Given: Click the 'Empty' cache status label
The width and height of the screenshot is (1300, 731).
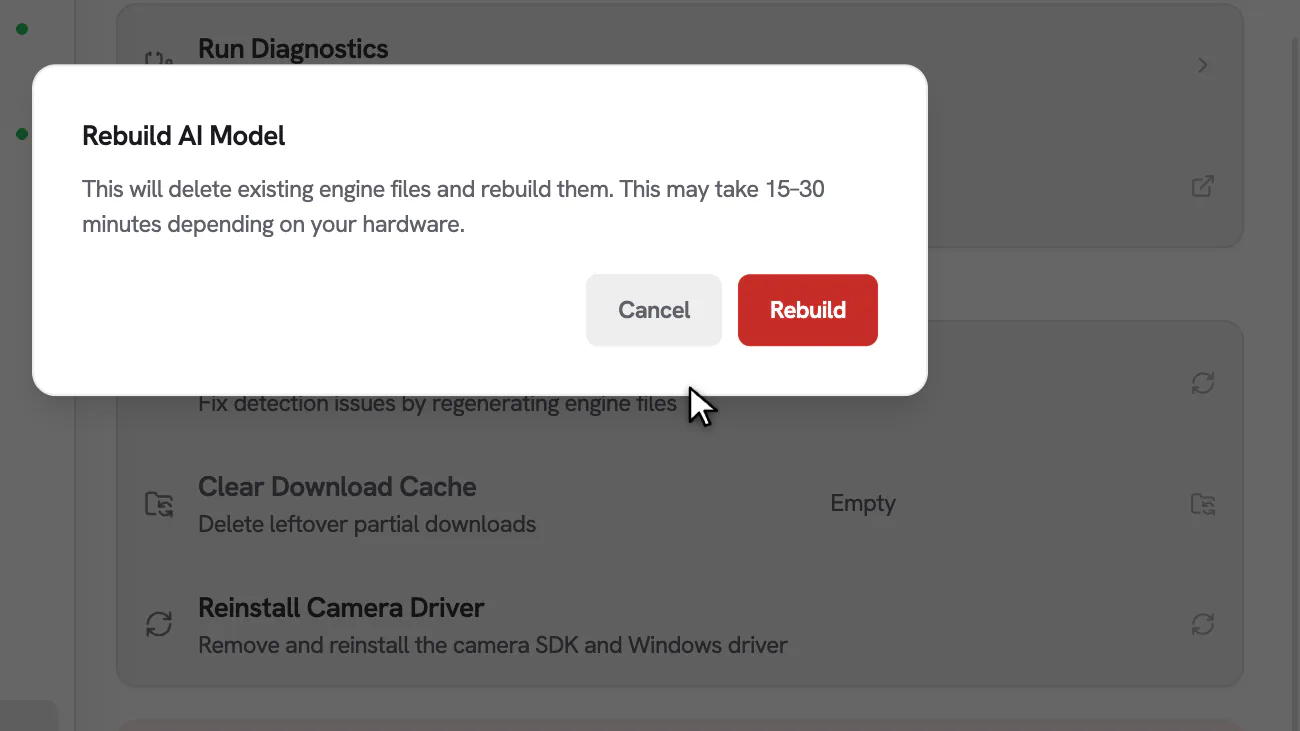Looking at the screenshot, I should 863,503.
